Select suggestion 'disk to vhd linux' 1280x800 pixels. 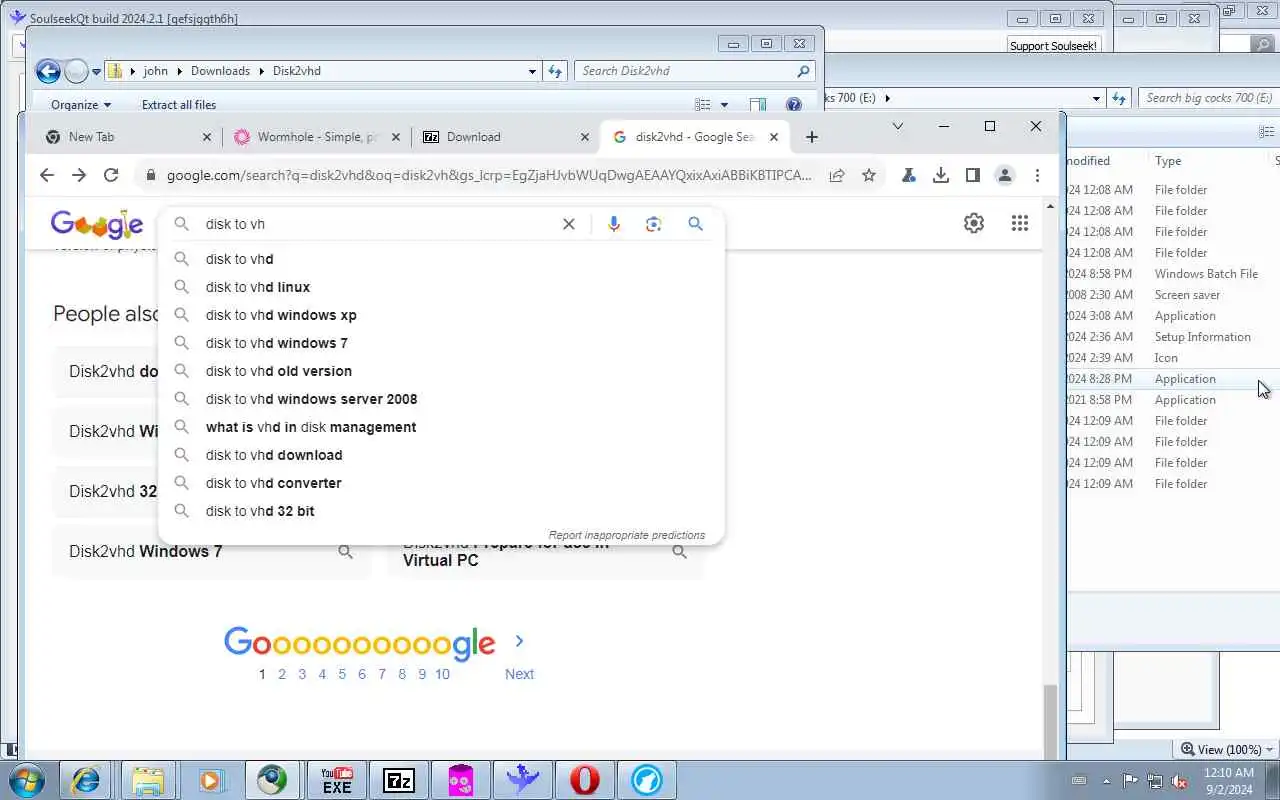click(x=441, y=287)
